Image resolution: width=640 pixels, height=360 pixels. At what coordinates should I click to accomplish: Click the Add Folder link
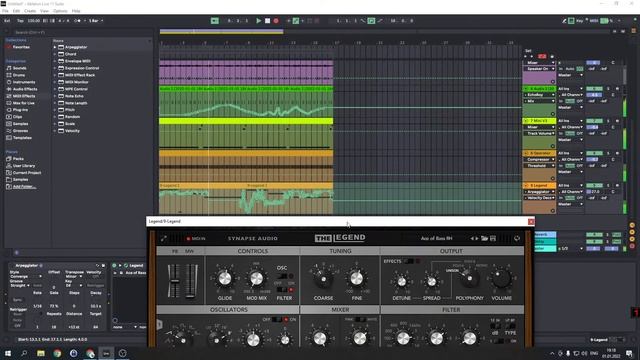[x=24, y=187]
